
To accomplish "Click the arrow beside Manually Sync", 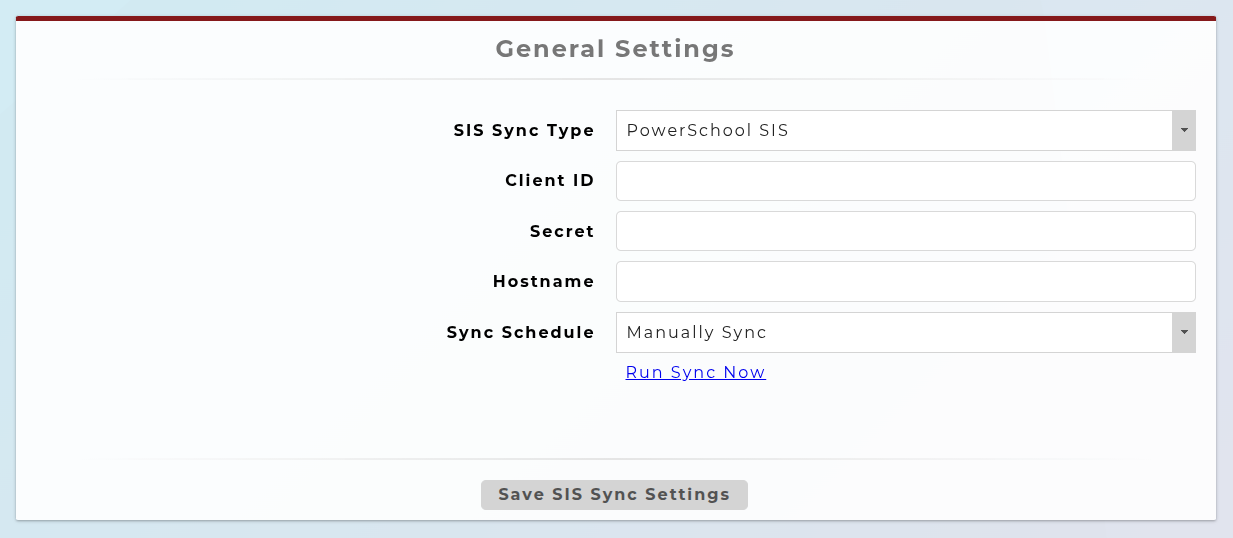I will click(1184, 332).
